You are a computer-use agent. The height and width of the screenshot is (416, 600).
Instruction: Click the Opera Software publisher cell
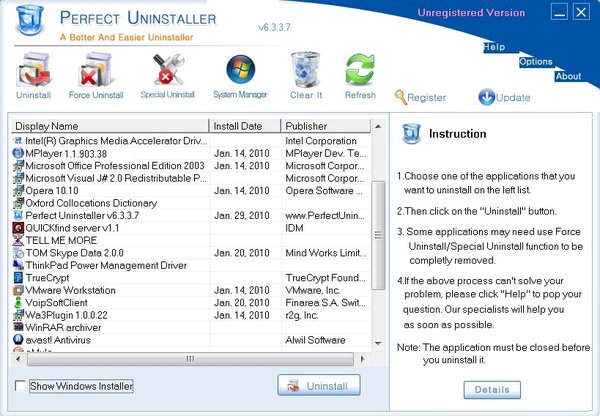[x=324, y=191]
